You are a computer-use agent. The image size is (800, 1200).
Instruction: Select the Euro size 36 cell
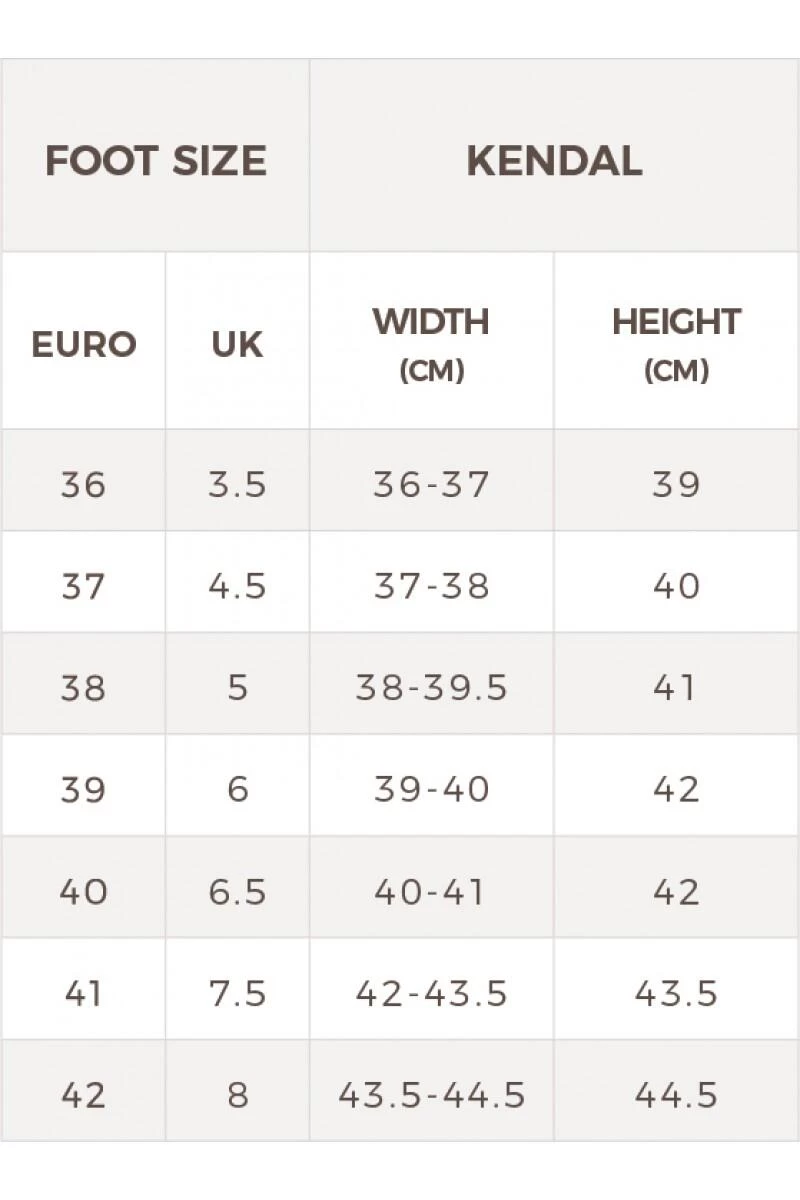click(83, 484)
